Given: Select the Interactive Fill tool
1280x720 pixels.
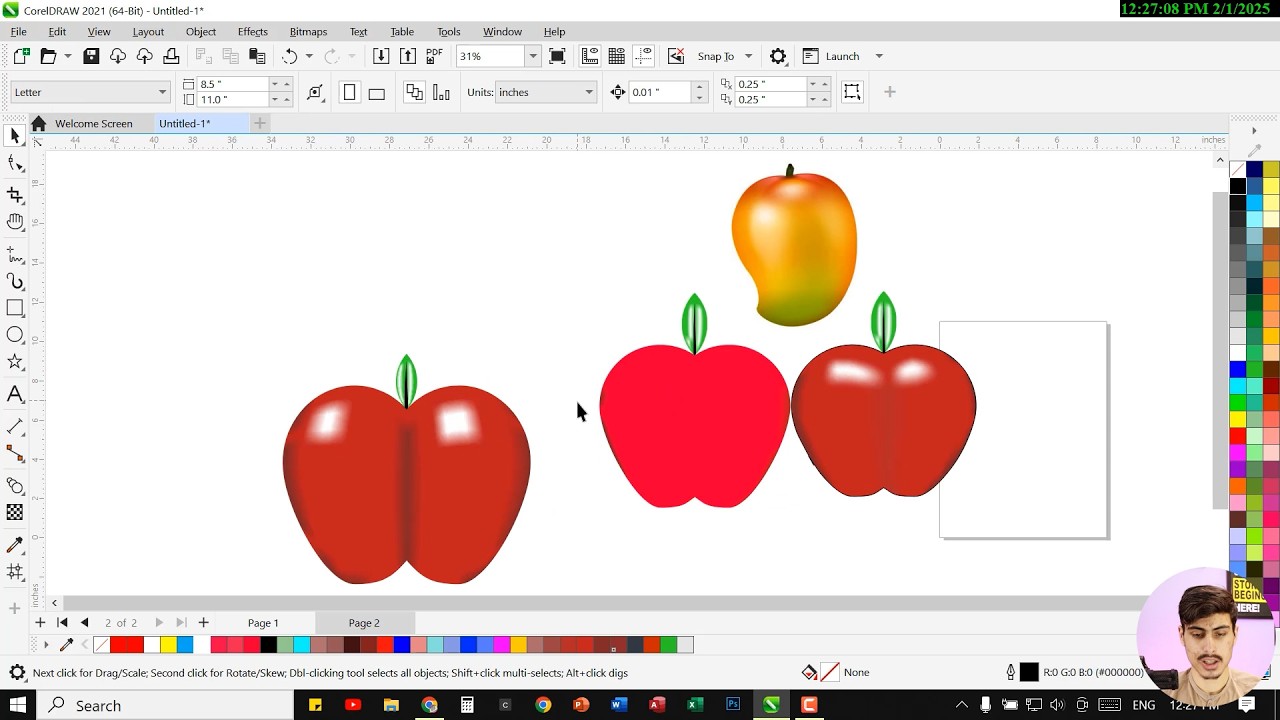Looking at the screenshot, I should (x=15, y=572).
